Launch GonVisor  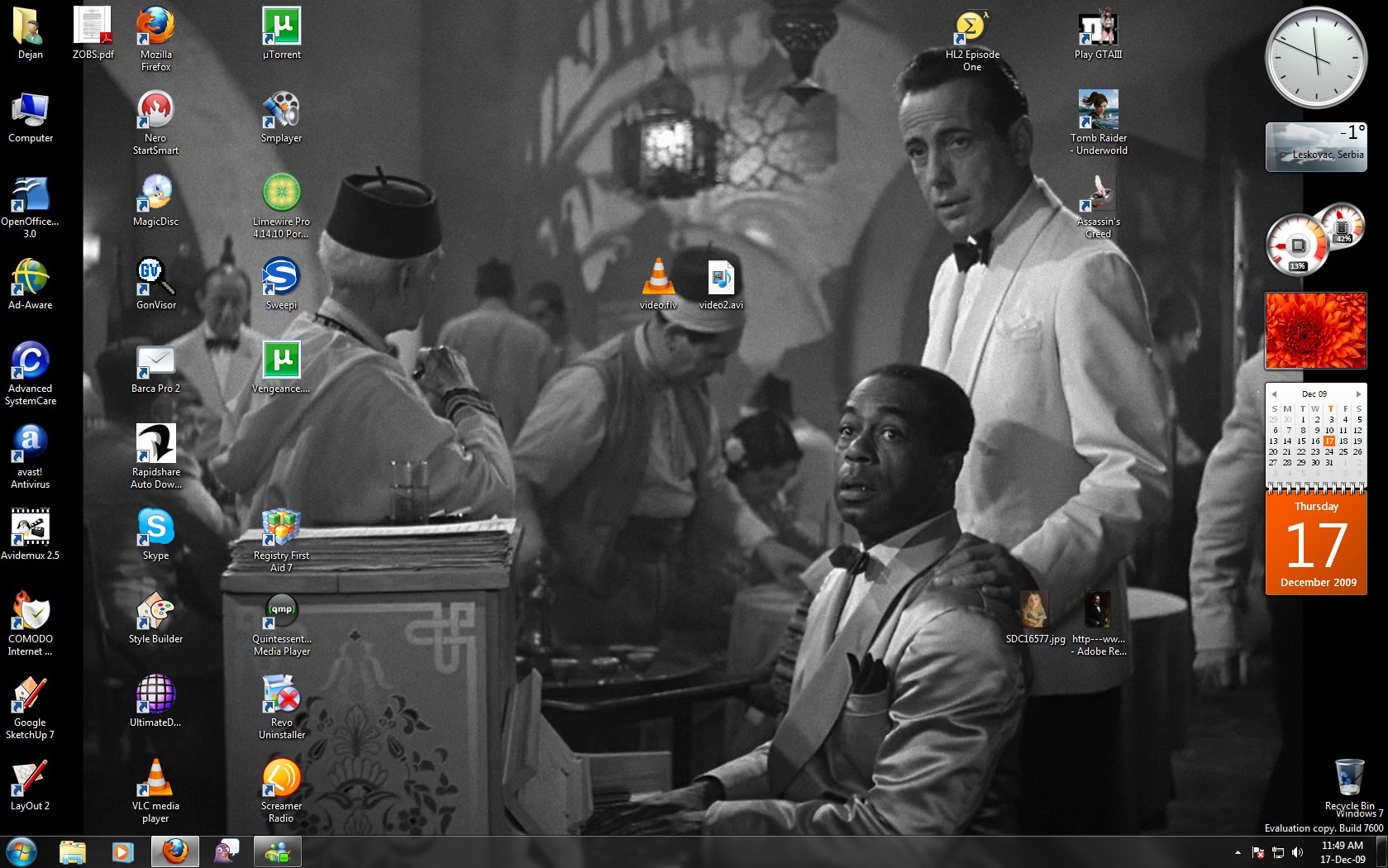click(x=155, y=284)
